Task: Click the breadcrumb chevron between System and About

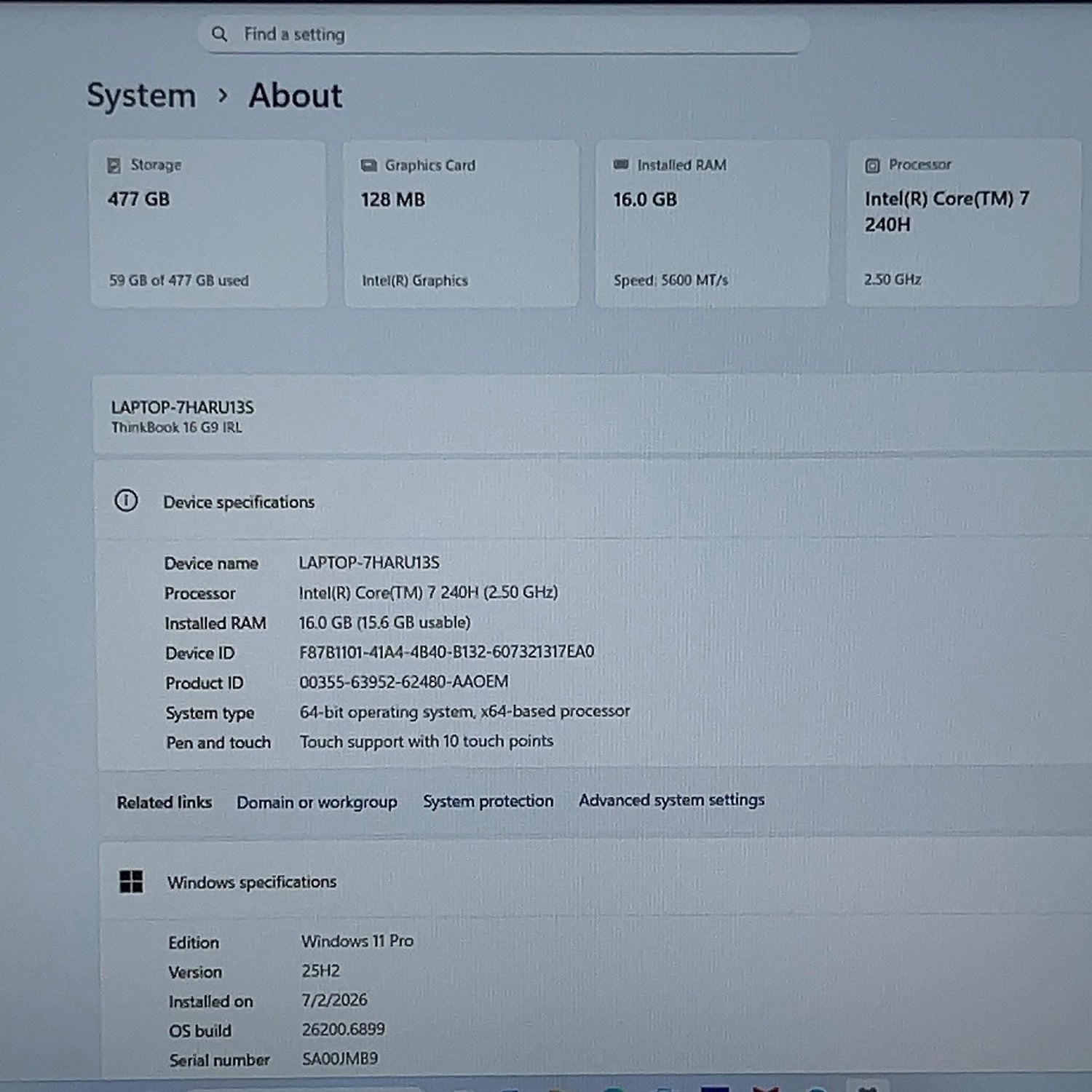Action: (223, 96)
